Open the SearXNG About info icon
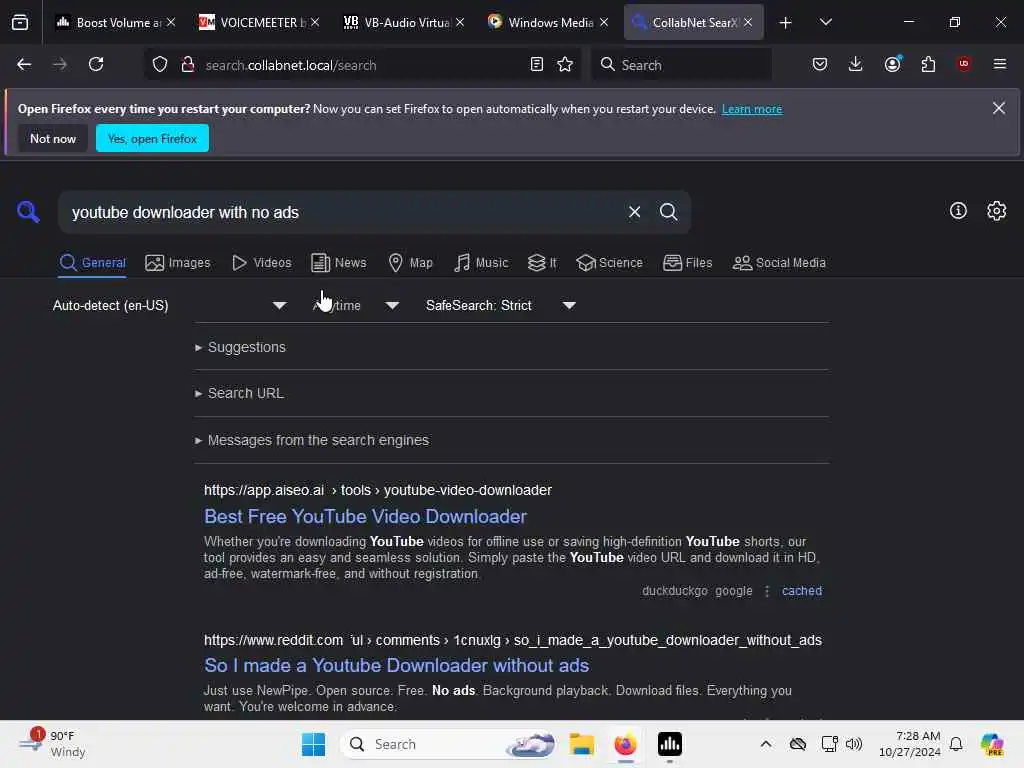This screenshot has height=768, width=1024. [x=958, y=210]
